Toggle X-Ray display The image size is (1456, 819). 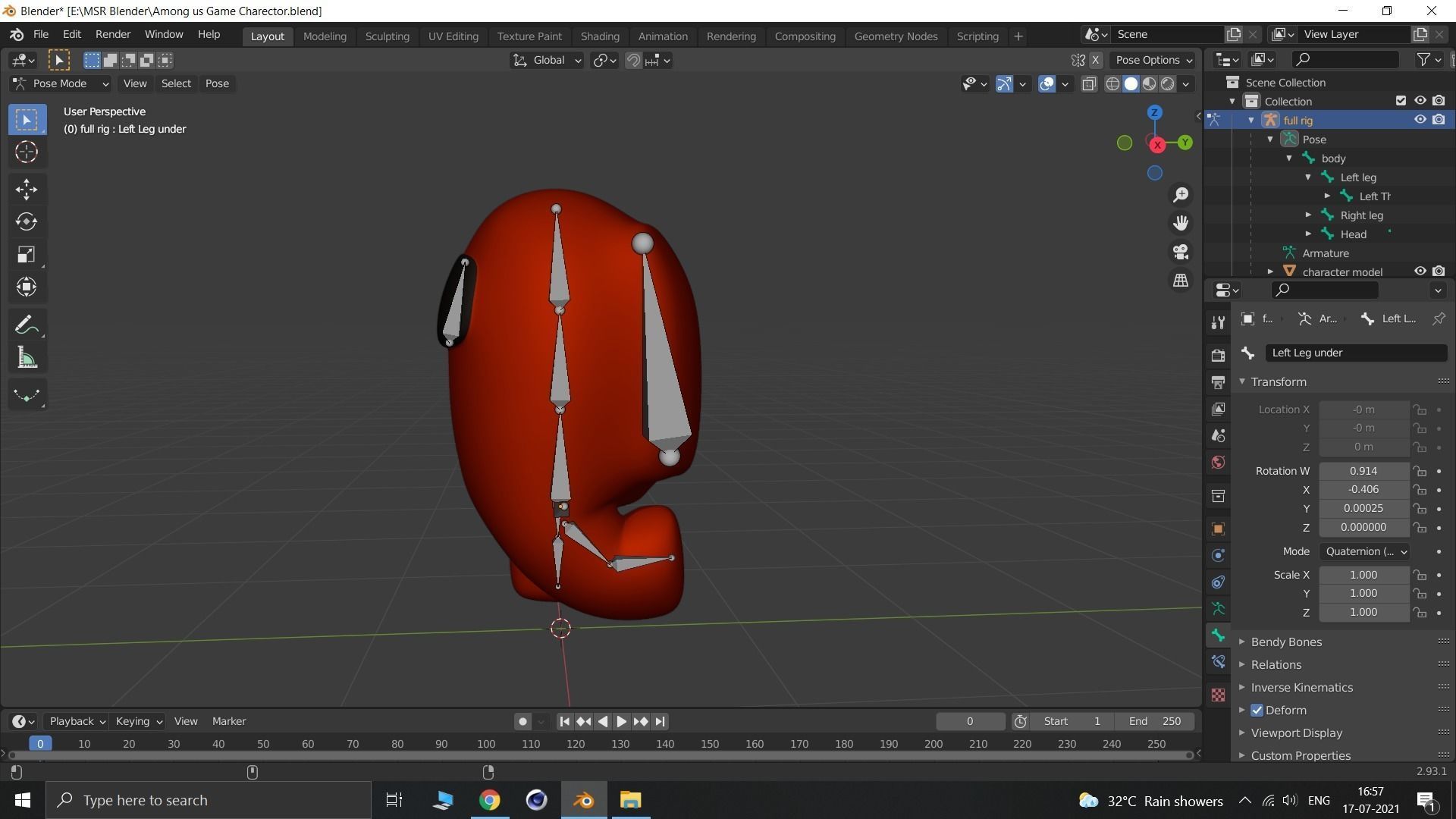[1089, 83]
